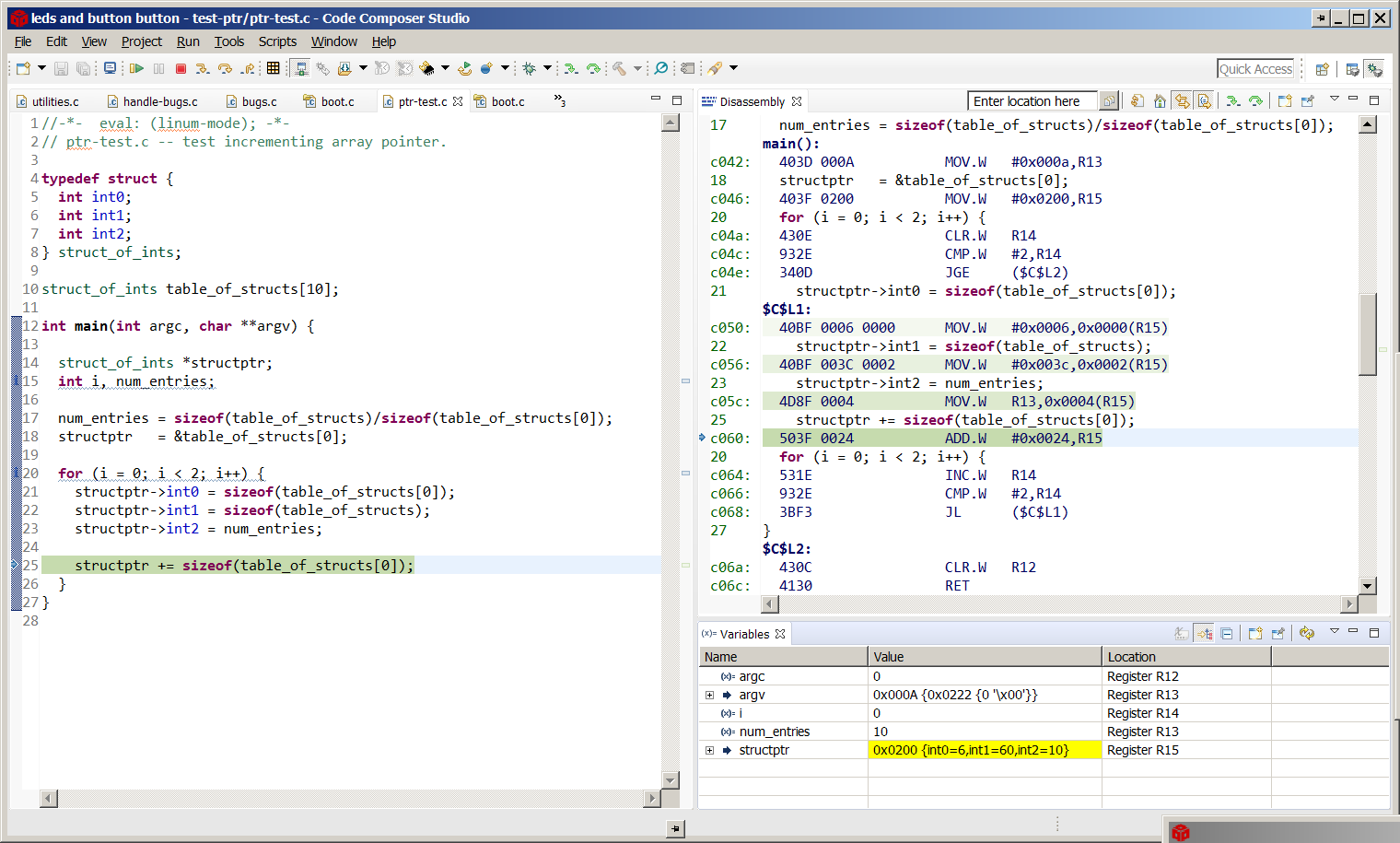Click the bug Debug icon in toolbar
The image size is (1400, 843).
[529, 68]
